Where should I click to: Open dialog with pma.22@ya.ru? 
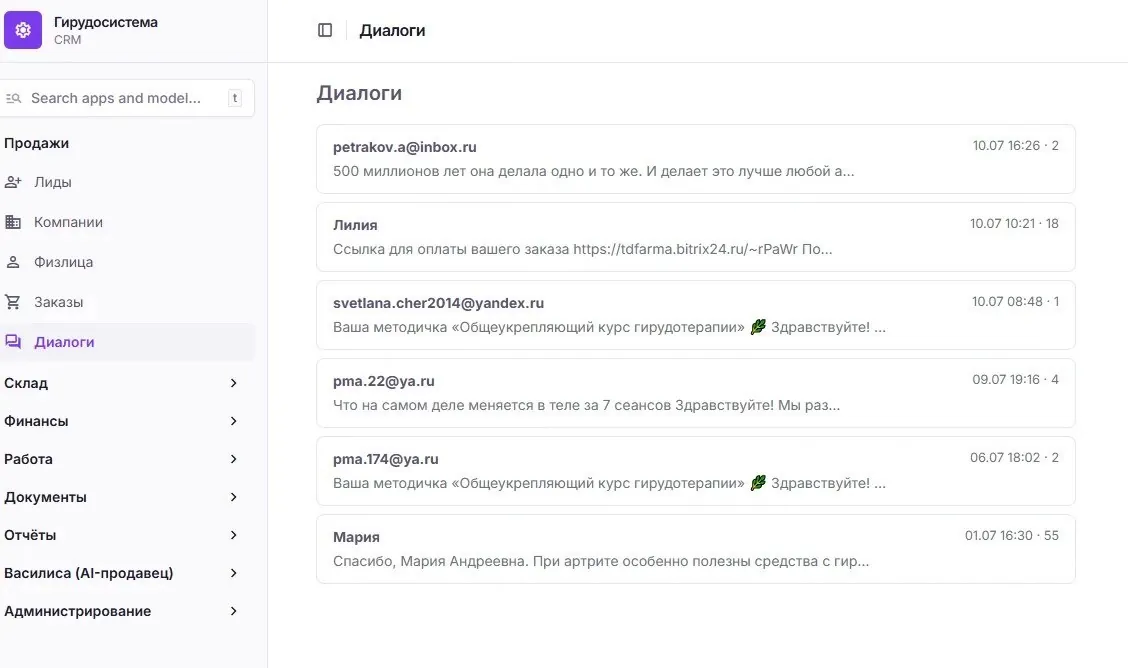click(696, 393)
